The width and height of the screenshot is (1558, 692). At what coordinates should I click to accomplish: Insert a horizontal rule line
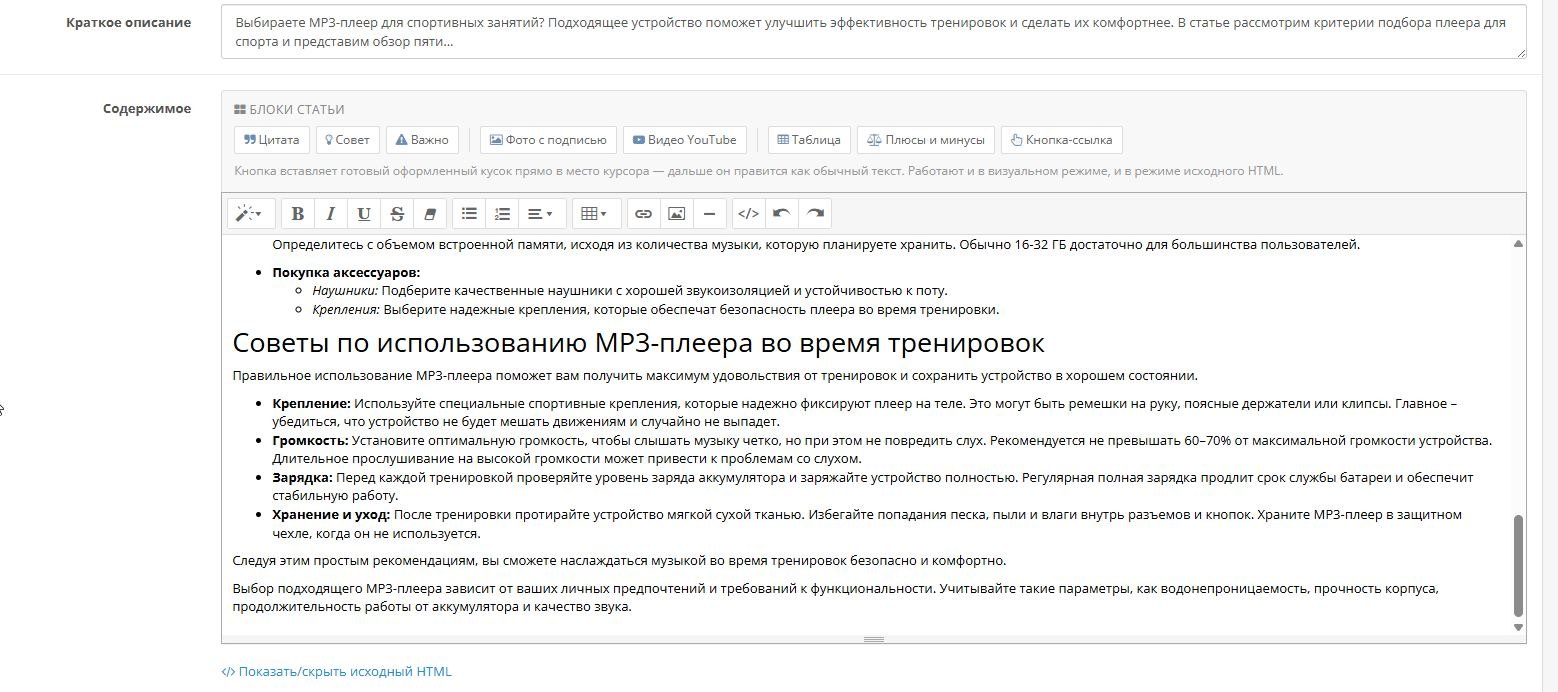click(710, 214)
